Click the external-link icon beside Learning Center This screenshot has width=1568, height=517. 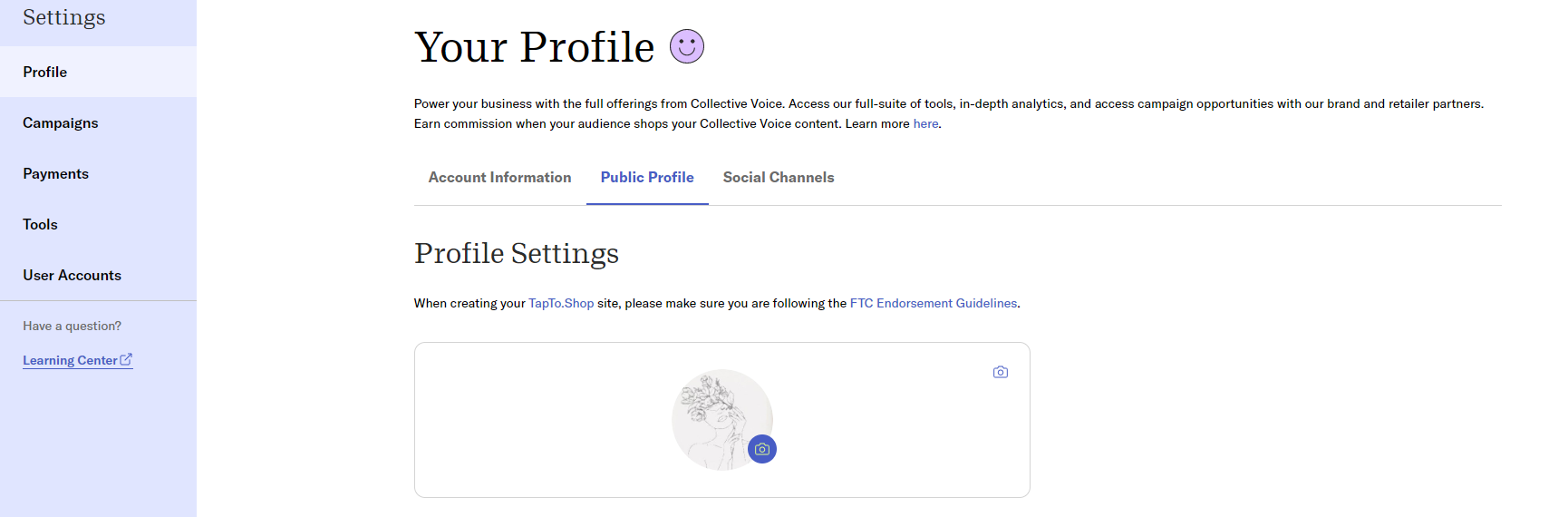(x=126, y=359)
